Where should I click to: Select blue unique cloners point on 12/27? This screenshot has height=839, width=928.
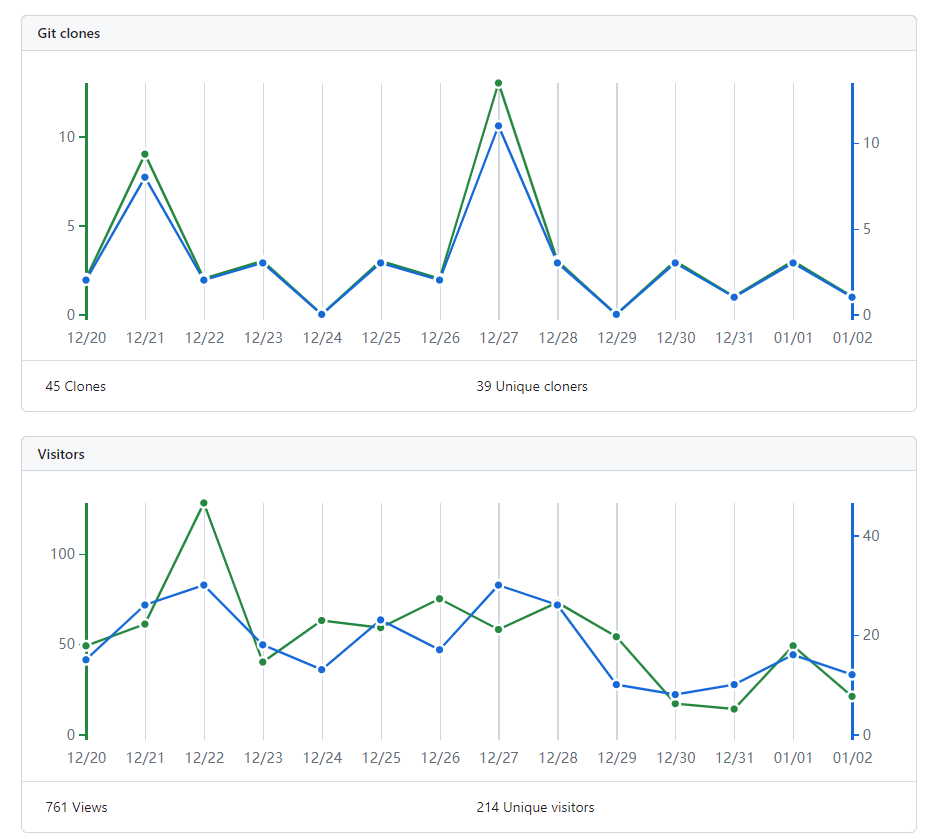[x=498, y=126]
